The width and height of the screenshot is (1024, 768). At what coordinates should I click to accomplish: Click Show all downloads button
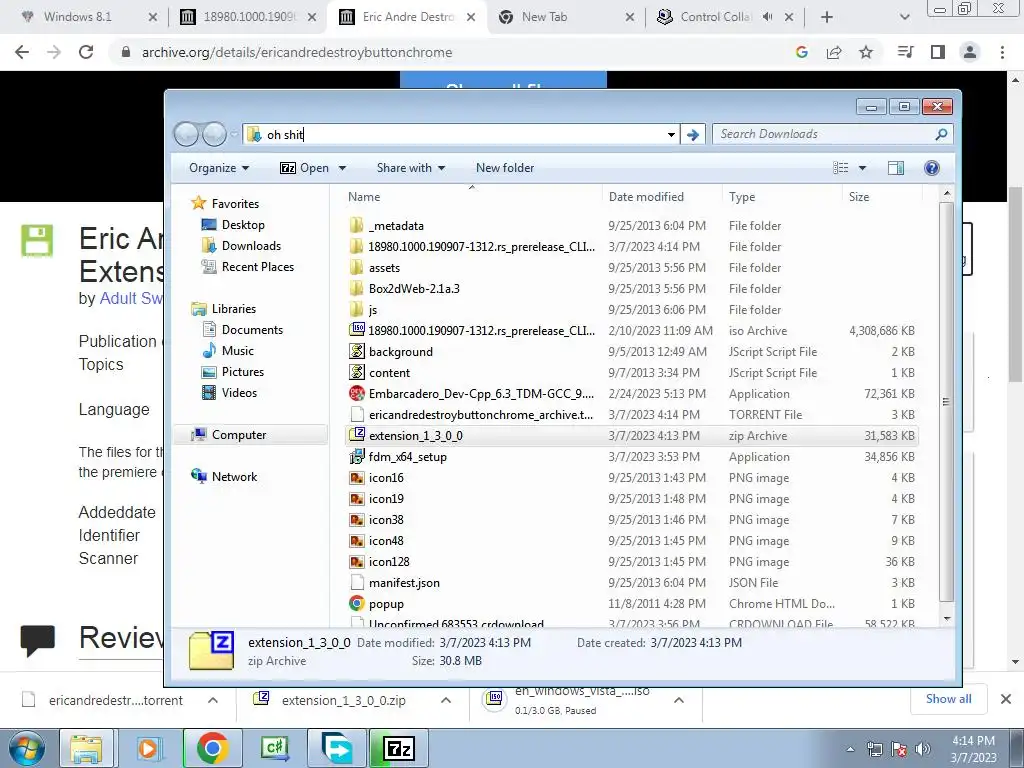pyautogui.click(x=948, y=699)
